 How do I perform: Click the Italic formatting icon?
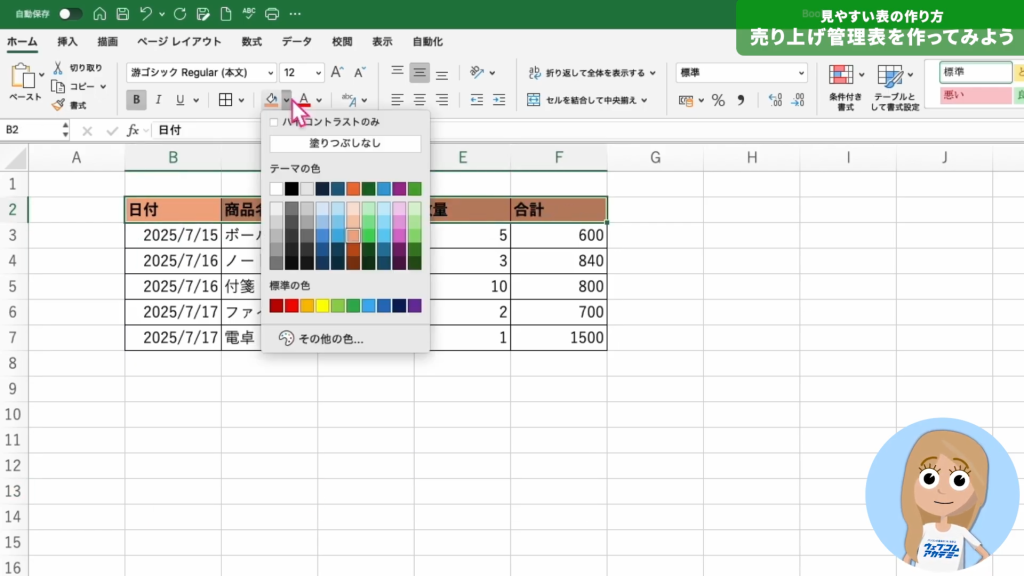158,100
